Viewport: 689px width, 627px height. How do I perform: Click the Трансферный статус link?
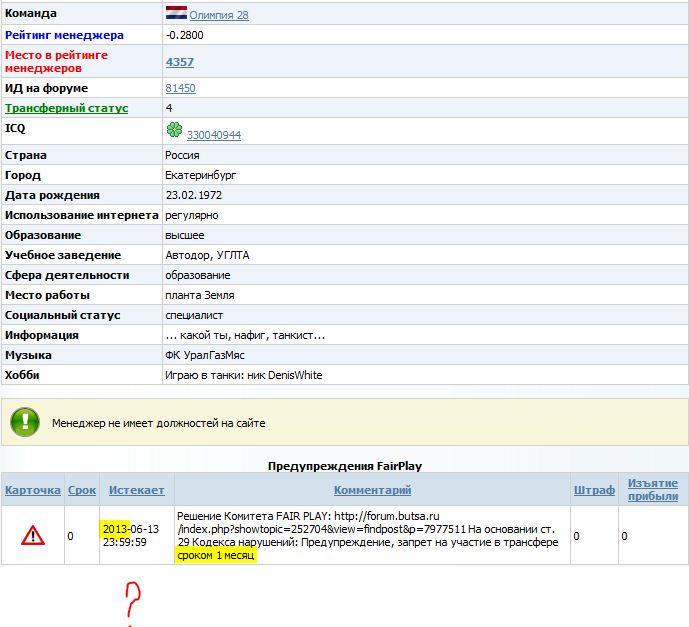[67, 108]
